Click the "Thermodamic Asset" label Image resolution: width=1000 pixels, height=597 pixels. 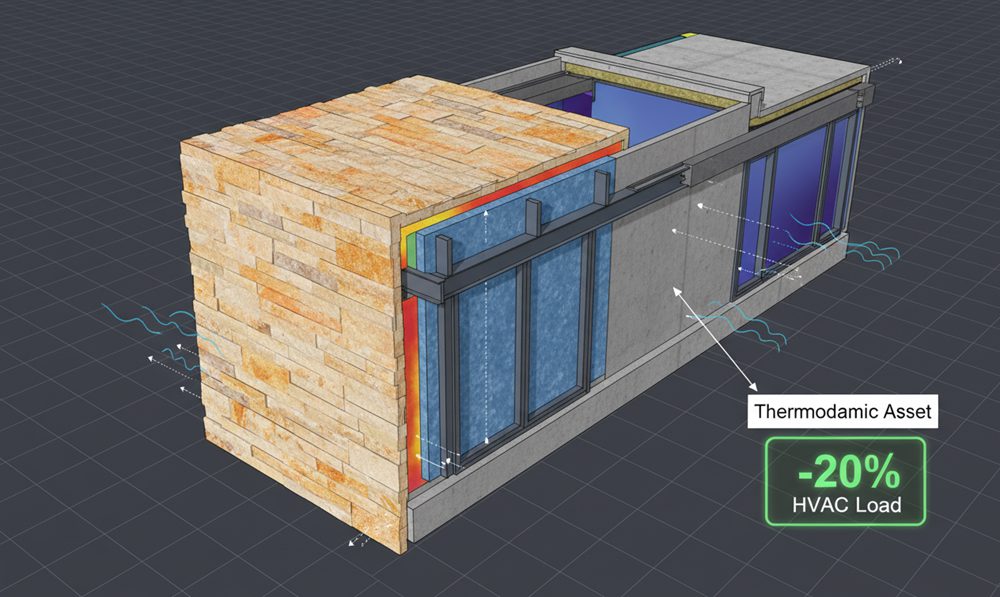pyautogui.click(x=843, y=411)
